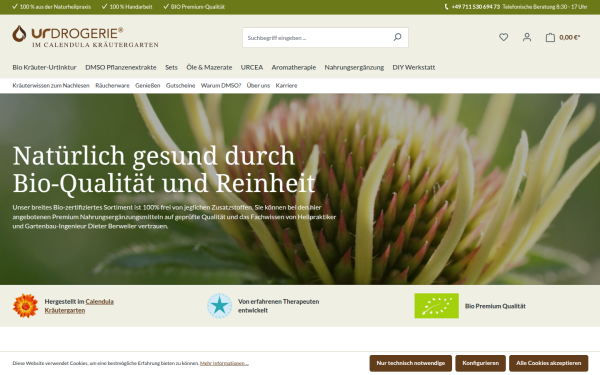Click the Calendula flower icon

coord(25,306)
